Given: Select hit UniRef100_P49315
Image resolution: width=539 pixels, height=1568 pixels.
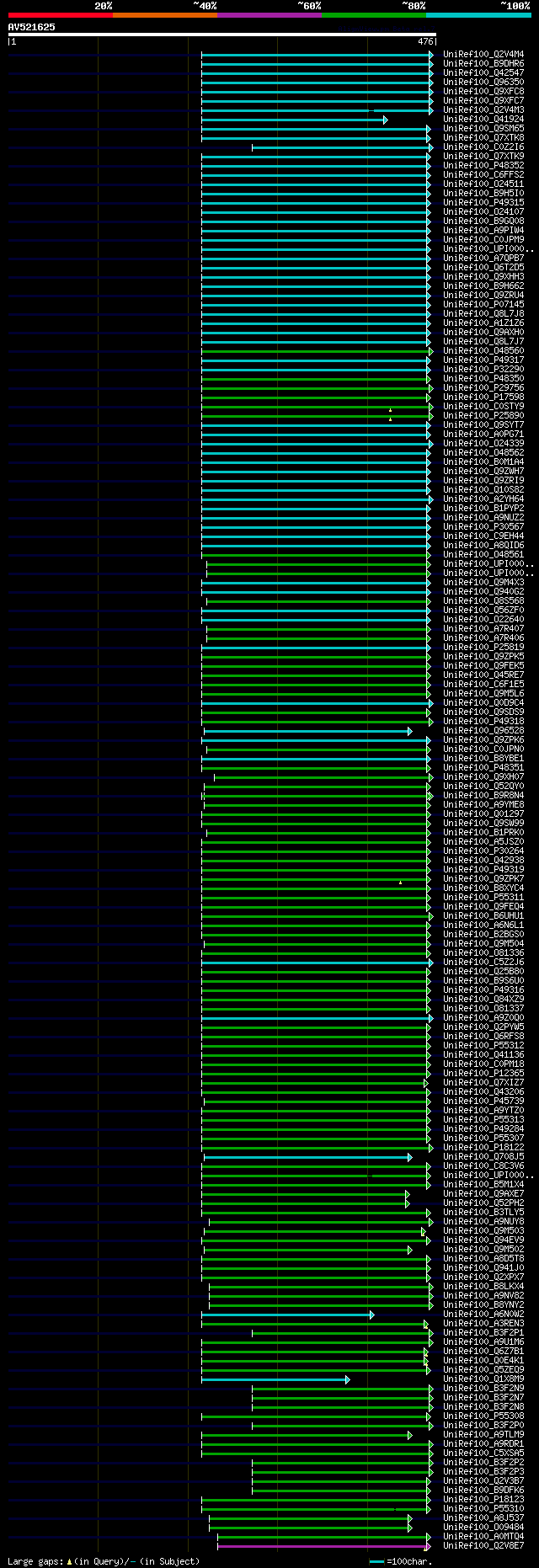Looking at the screenshot, I should (x=483, y=203).
